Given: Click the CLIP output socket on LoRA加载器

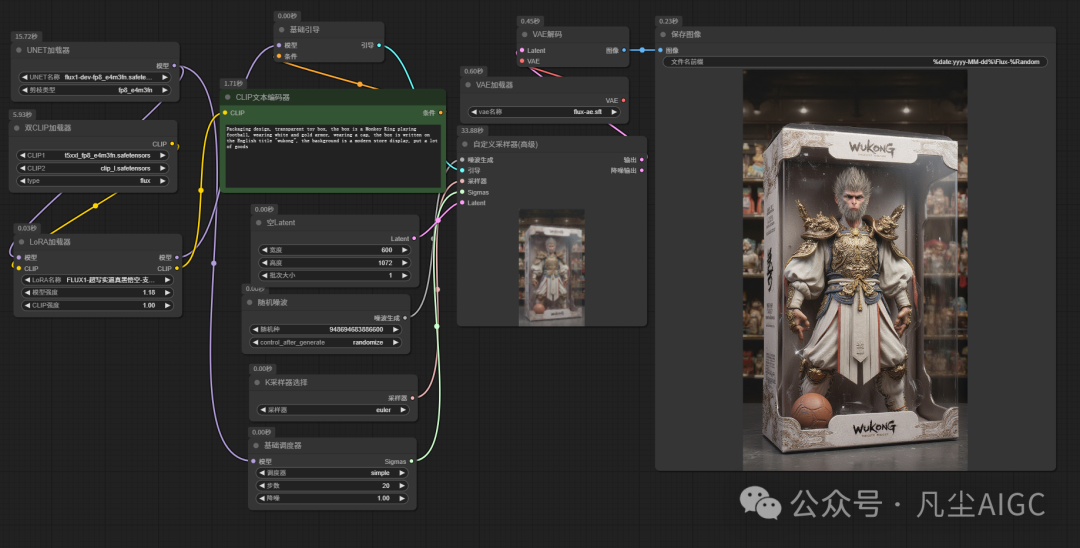Looking at the screenshot, I should click(x=177, y=268).
